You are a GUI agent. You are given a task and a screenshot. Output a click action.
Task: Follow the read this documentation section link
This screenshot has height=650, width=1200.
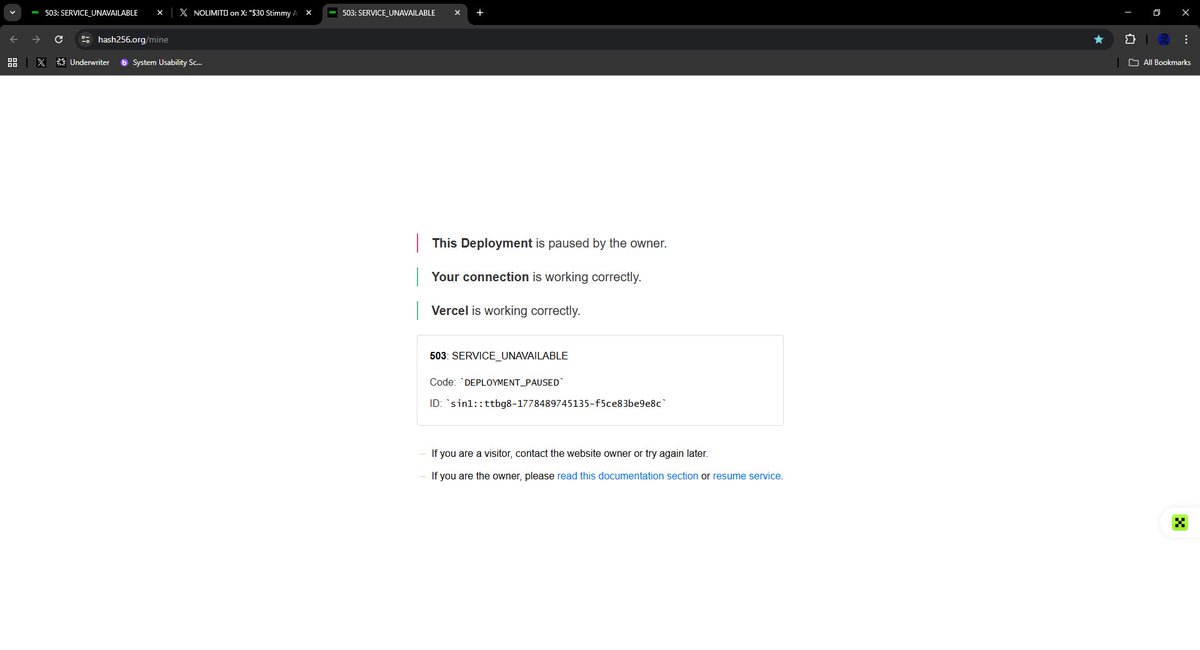click(x=627, y=476)
